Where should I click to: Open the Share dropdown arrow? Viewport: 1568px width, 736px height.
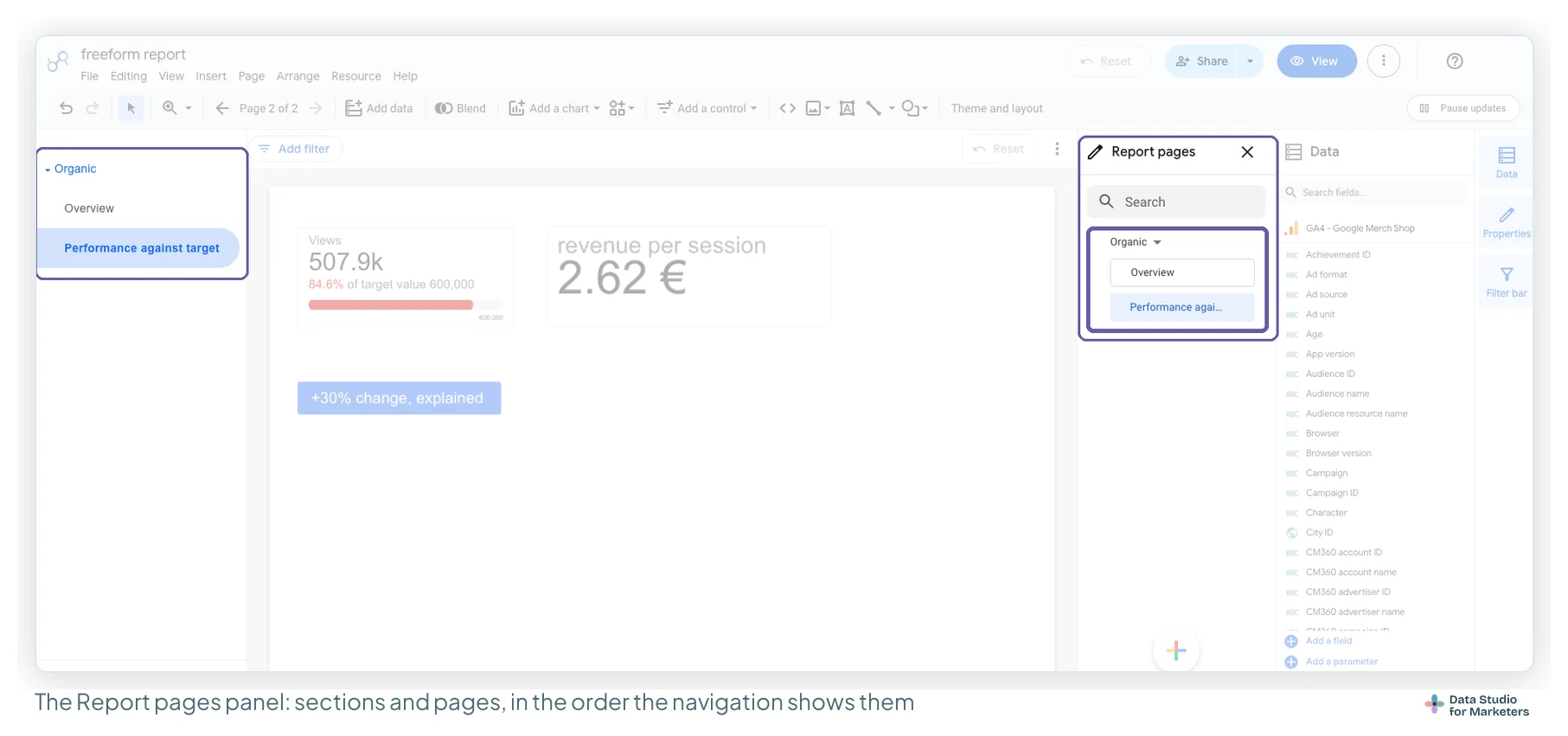[x=1250, y=61]
